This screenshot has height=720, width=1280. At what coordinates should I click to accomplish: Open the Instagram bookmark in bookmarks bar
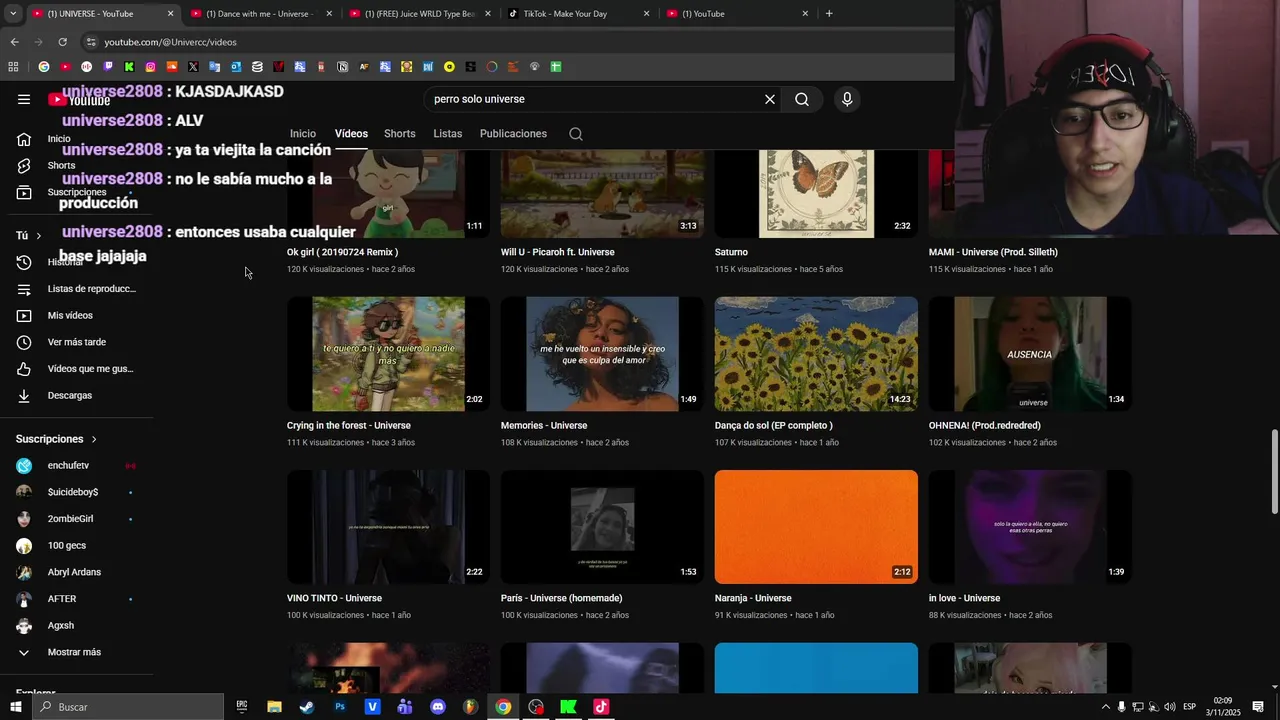151,67
